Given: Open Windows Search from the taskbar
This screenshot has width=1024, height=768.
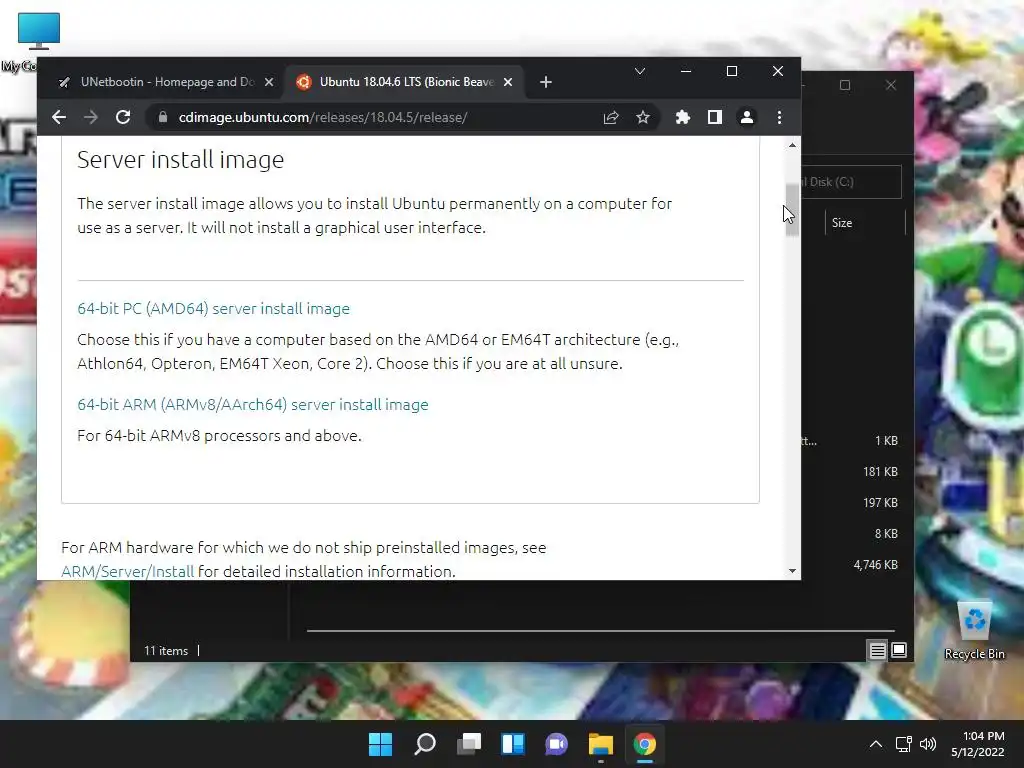Looking at the screenshot, I should pos(425,744).
